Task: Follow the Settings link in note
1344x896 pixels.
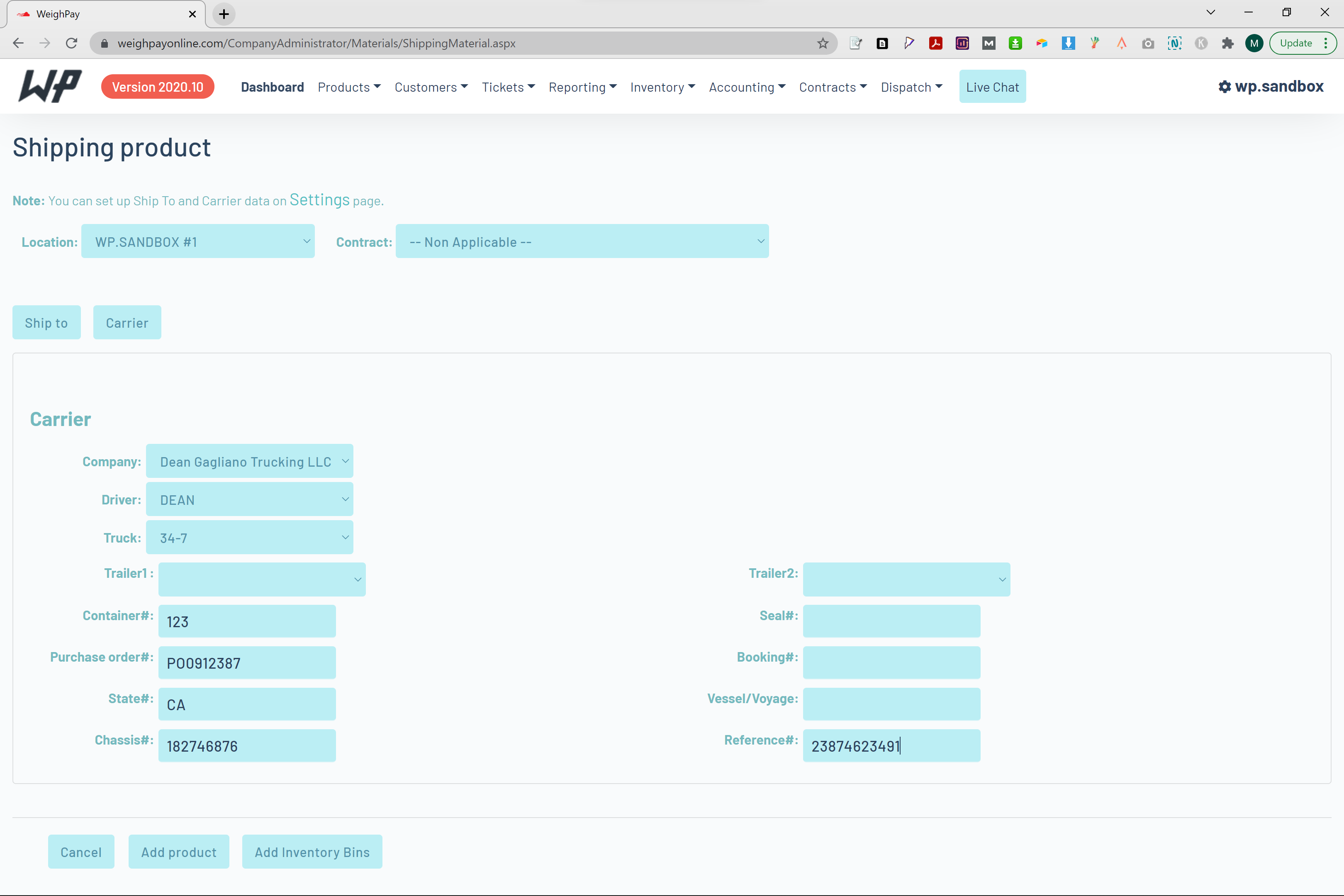Action: (319, 200)
